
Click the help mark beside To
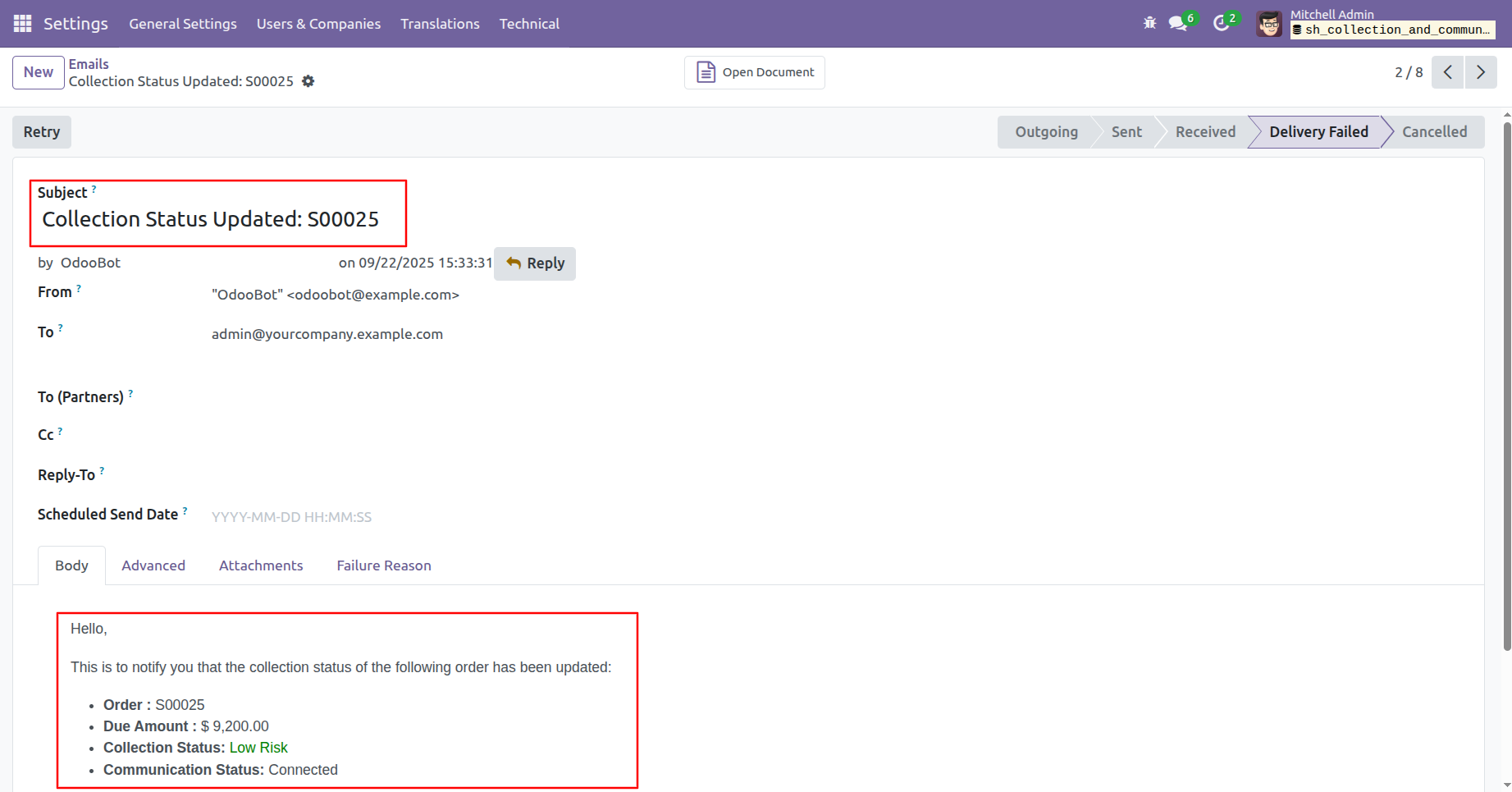pyautogui.click(x=61, y=329)
